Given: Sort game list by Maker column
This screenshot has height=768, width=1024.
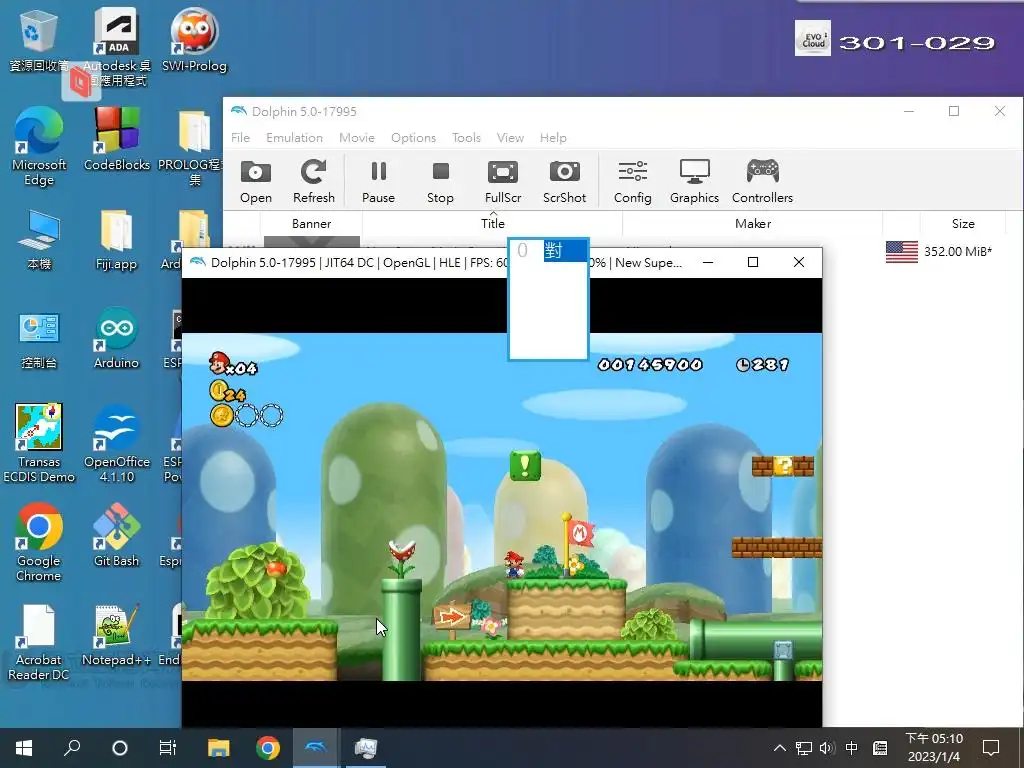Looking at the screenshot, I should click(752, 223).
